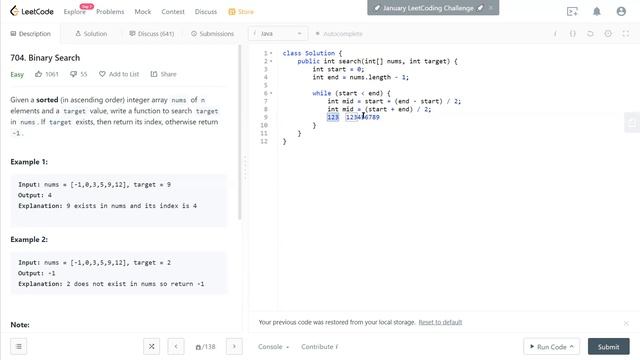Reset code to default via revert icon
Screen dimensions: 640x360
[590, 34]
